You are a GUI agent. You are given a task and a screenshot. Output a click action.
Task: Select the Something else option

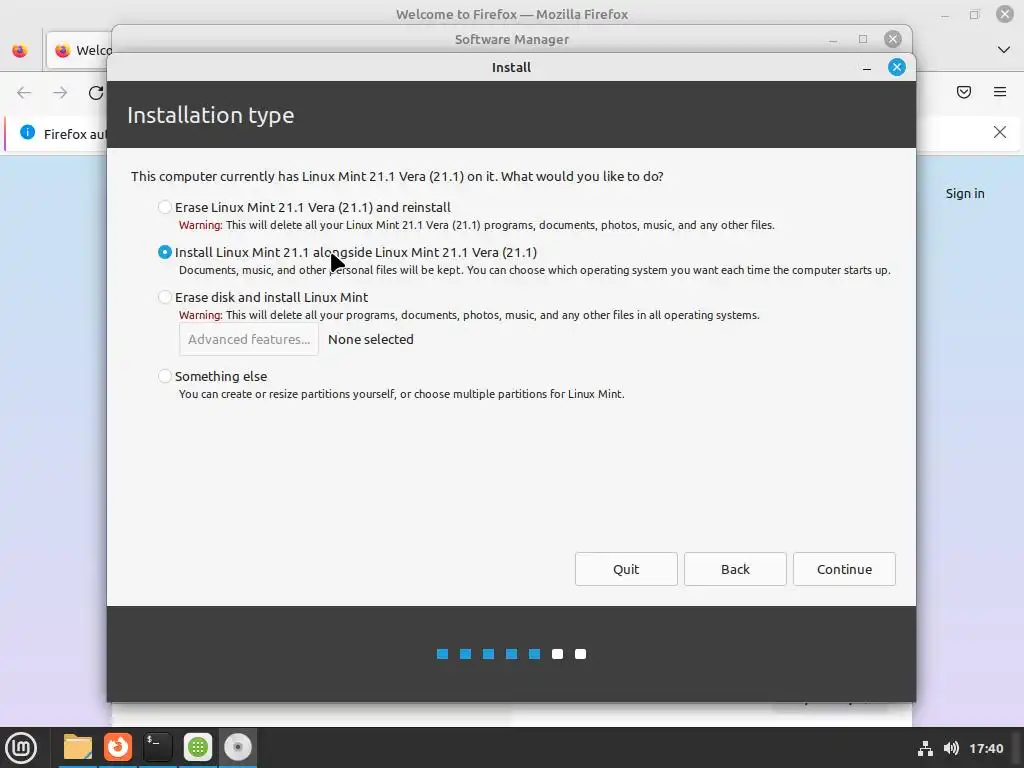(x=165, y=376)
